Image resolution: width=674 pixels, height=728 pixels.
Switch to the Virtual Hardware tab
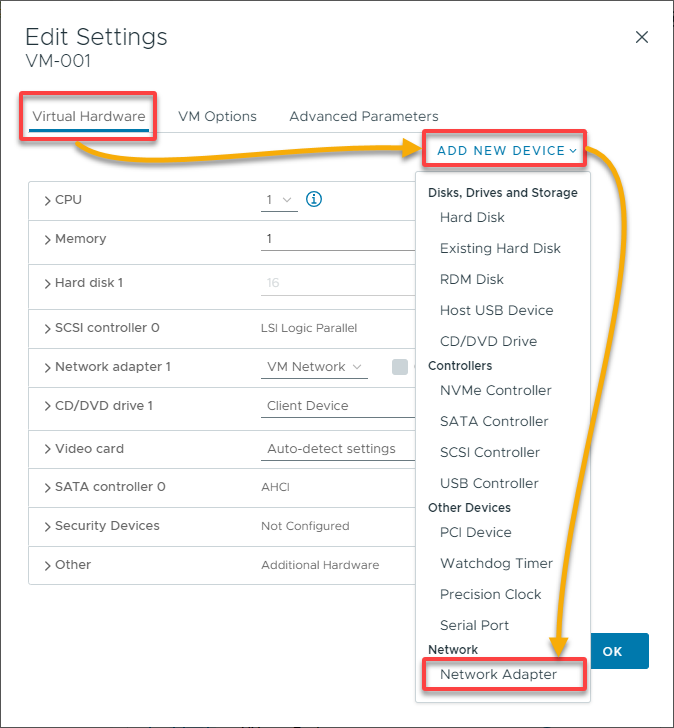(89, 116)
